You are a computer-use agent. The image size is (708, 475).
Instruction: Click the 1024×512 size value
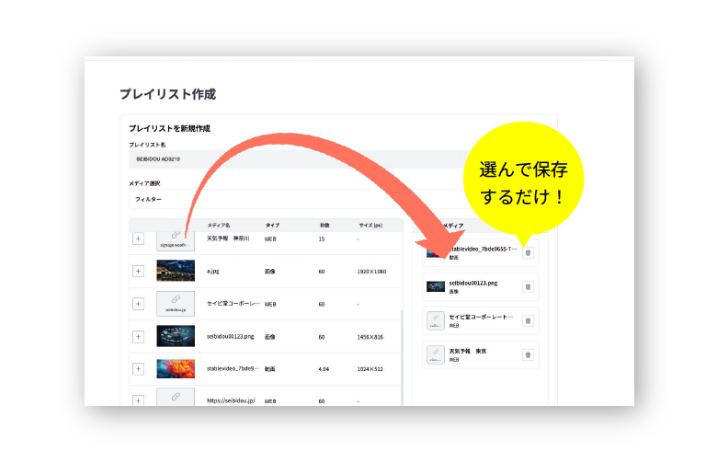point(370,369)
